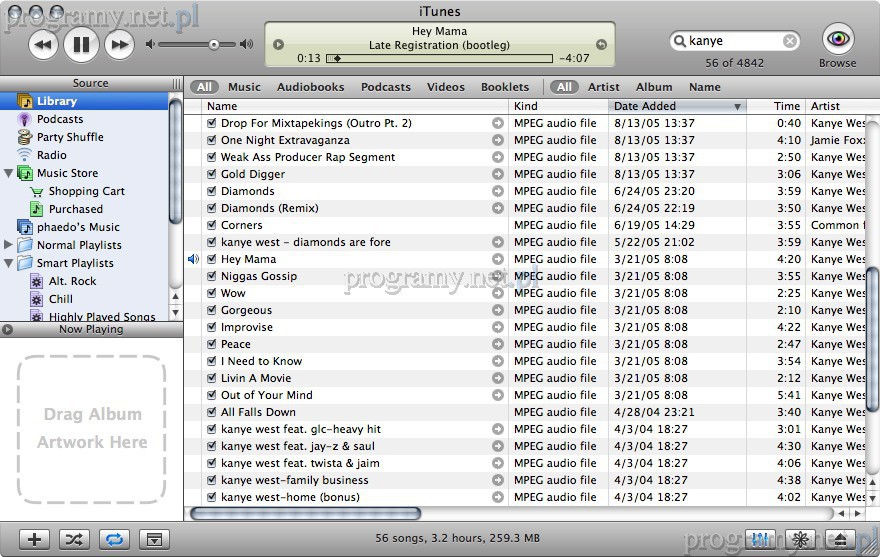Screen dimensions: 880x557
Task: Open the Browse view eye icon
Action: pyautogui.click(x=837, y=39)
